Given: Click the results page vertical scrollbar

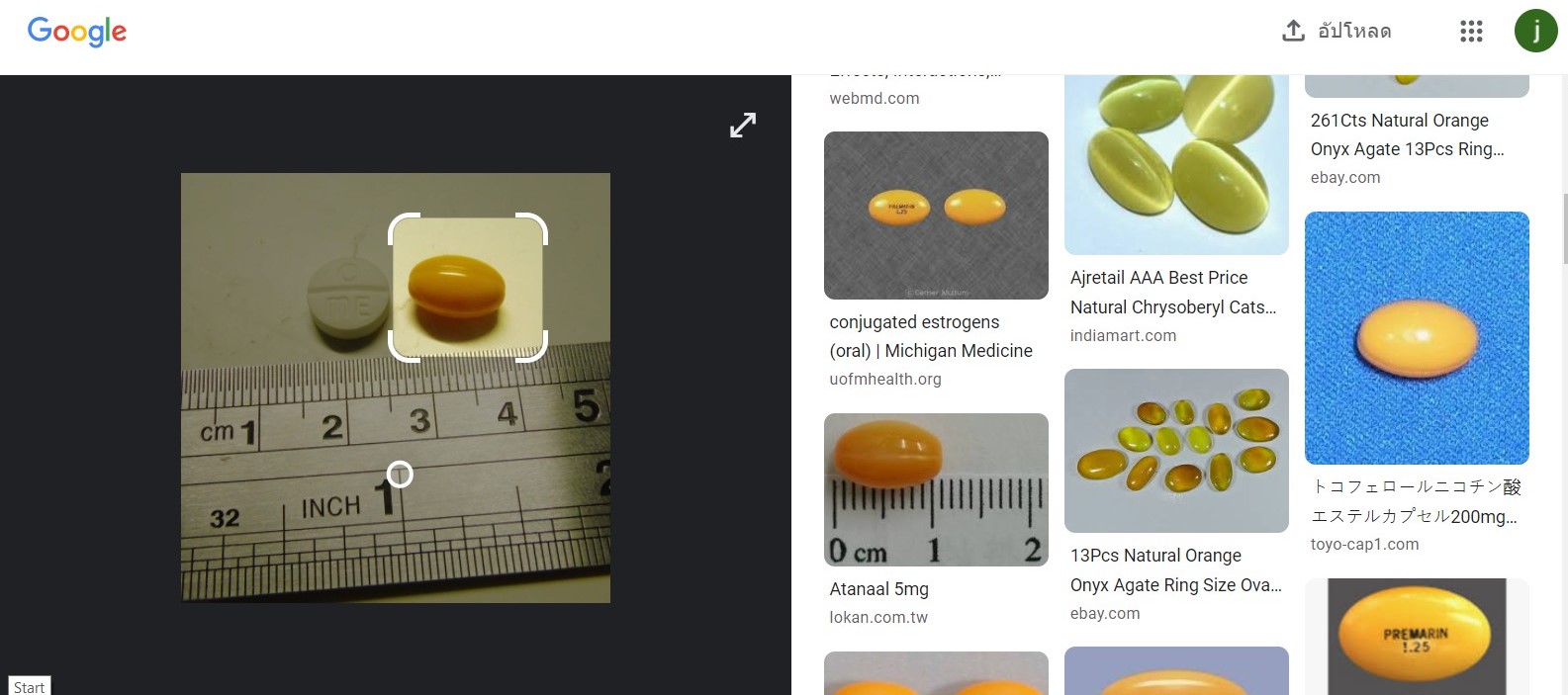Looking at the screenshot, I should point(1564,230).
